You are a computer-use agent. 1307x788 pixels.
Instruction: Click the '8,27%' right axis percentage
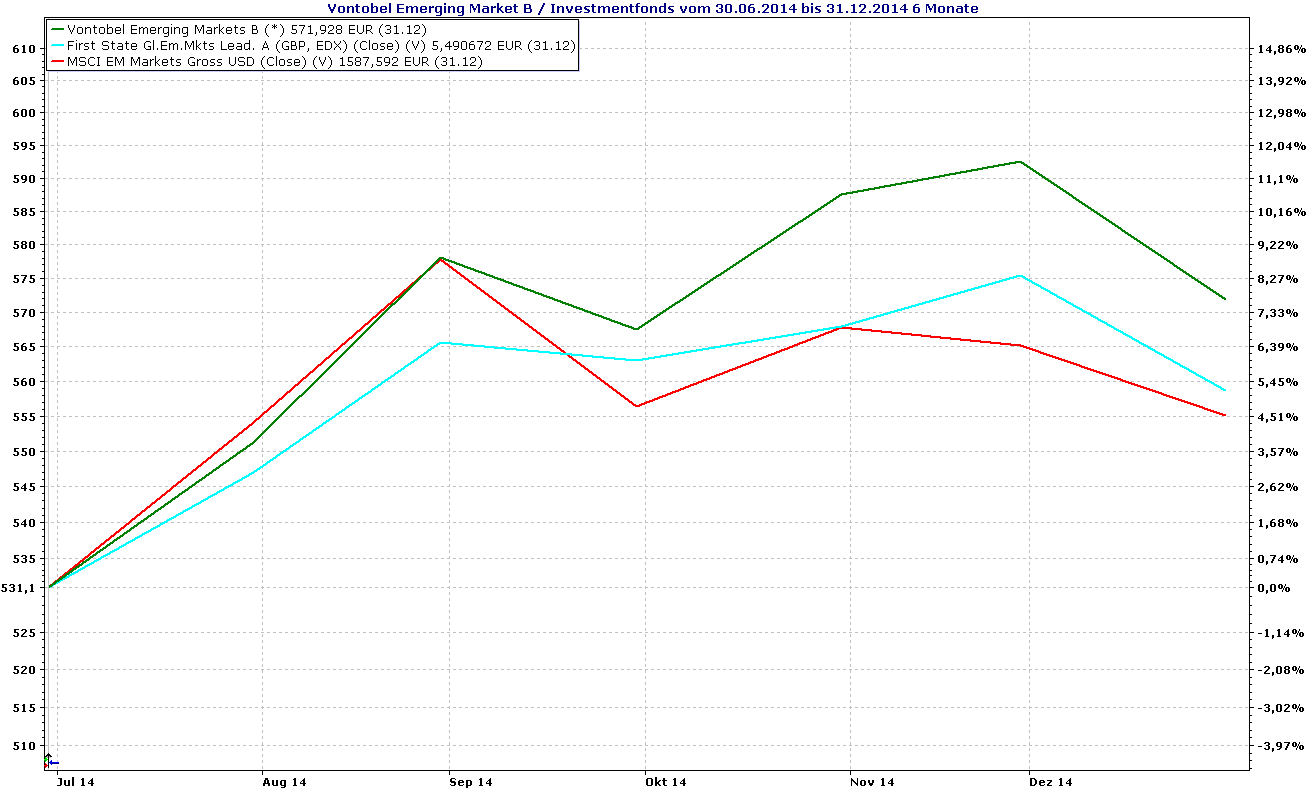1276,279
